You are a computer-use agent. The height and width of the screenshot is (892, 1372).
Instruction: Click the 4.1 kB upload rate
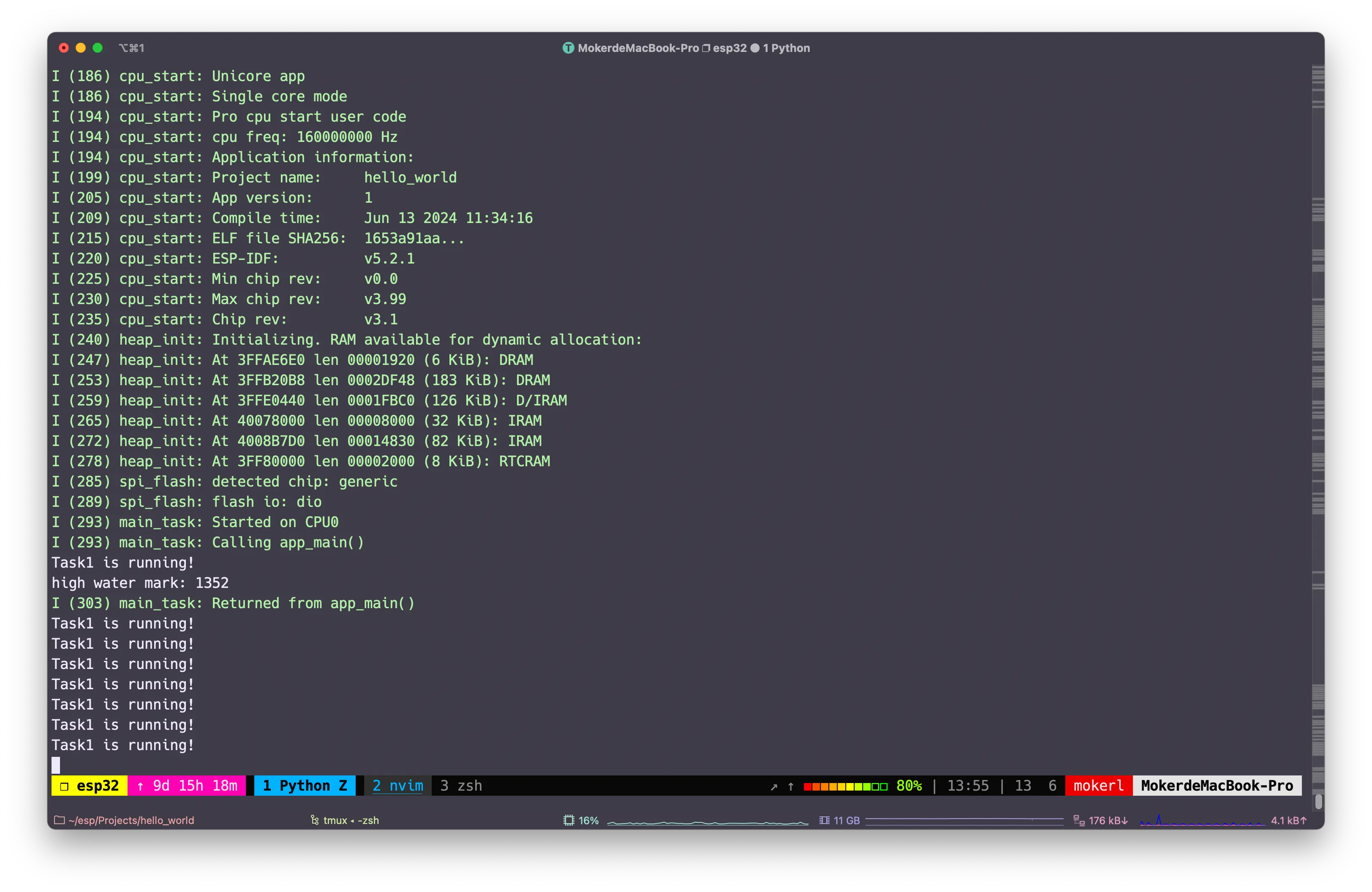pyautogui.click(x=1288, y=820)
